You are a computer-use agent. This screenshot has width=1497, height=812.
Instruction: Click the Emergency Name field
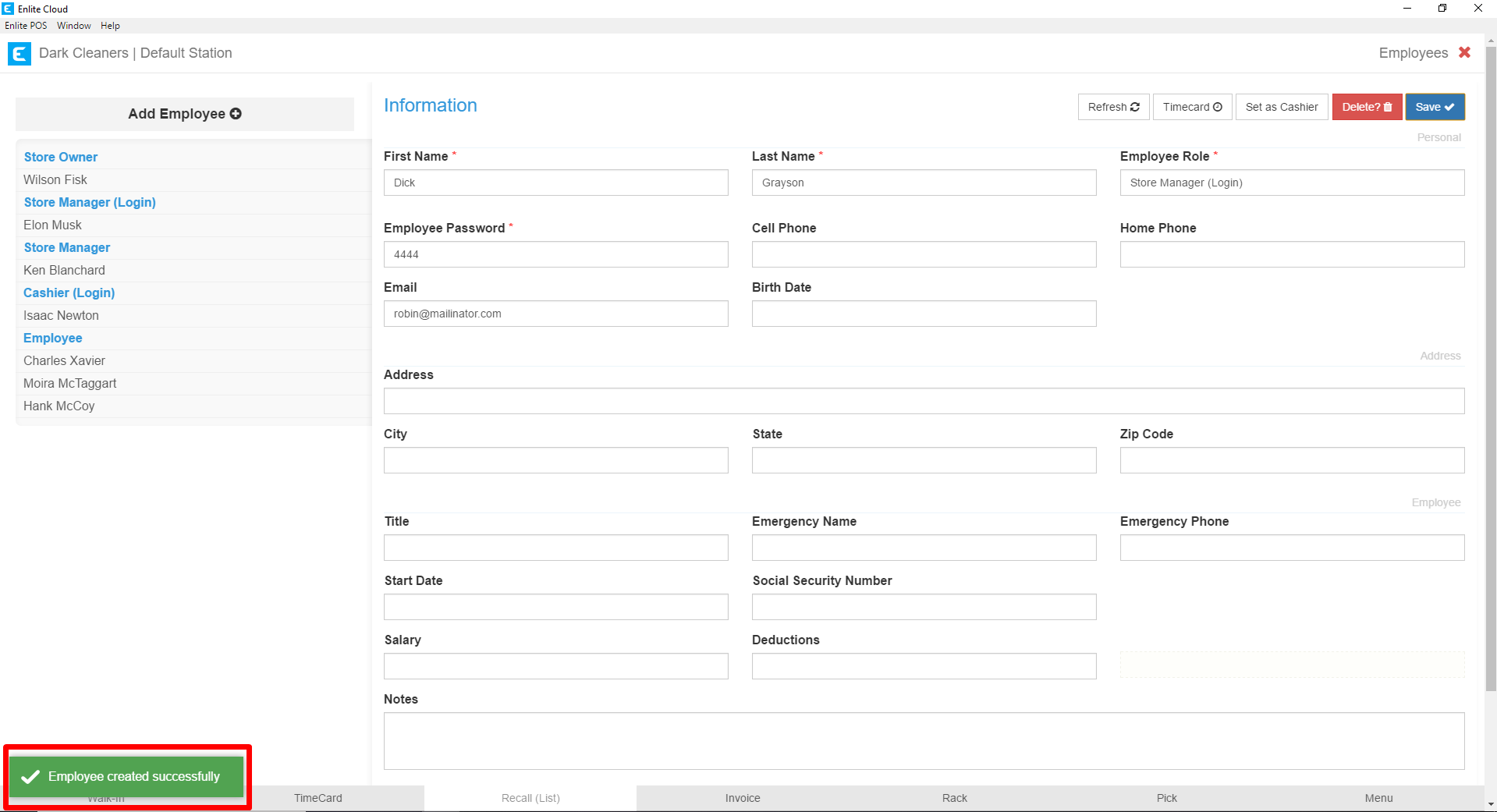point(924,548)
